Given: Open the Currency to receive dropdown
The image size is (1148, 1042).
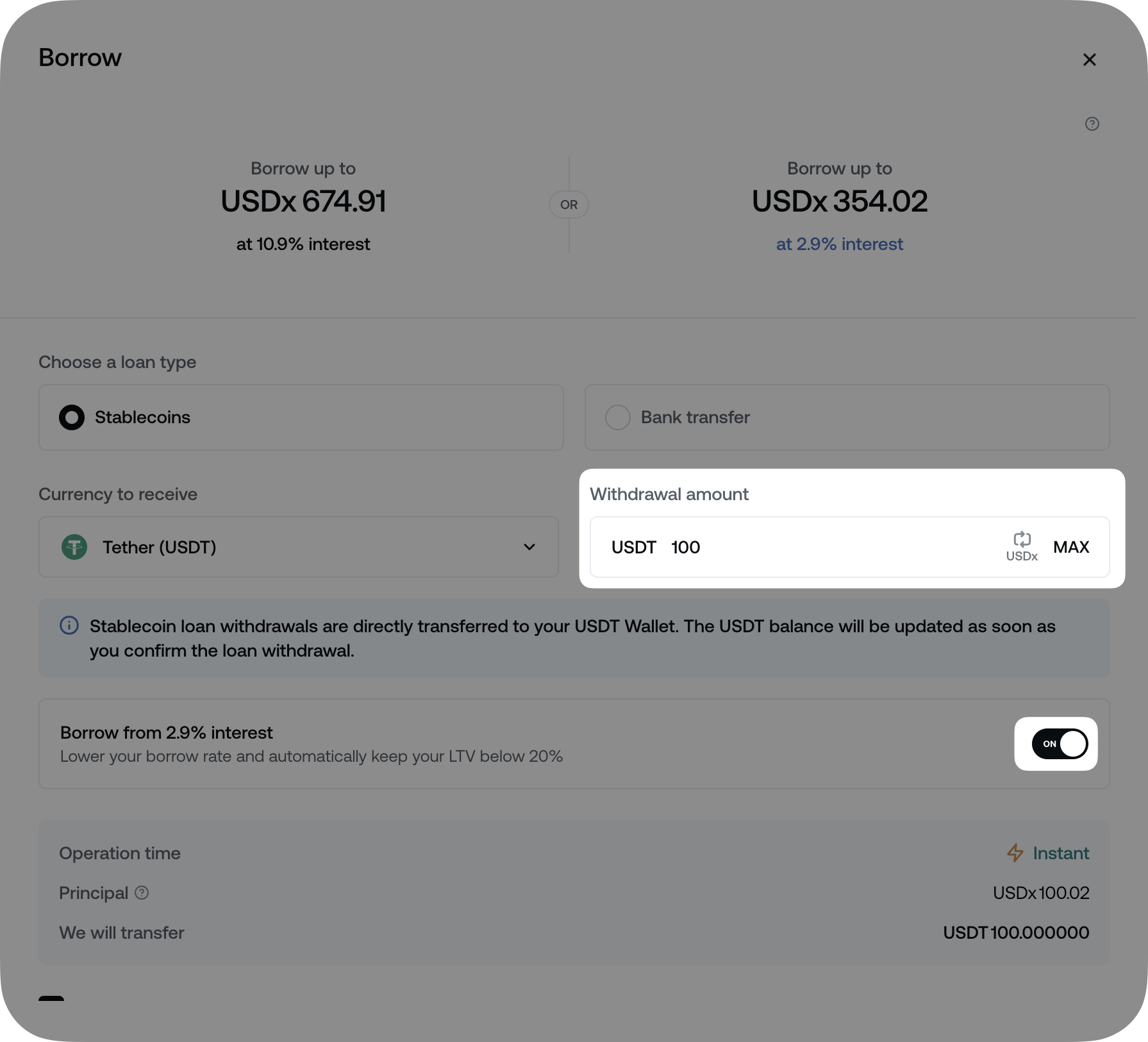Looking at the screenshot, I should (x=298, y=547).
